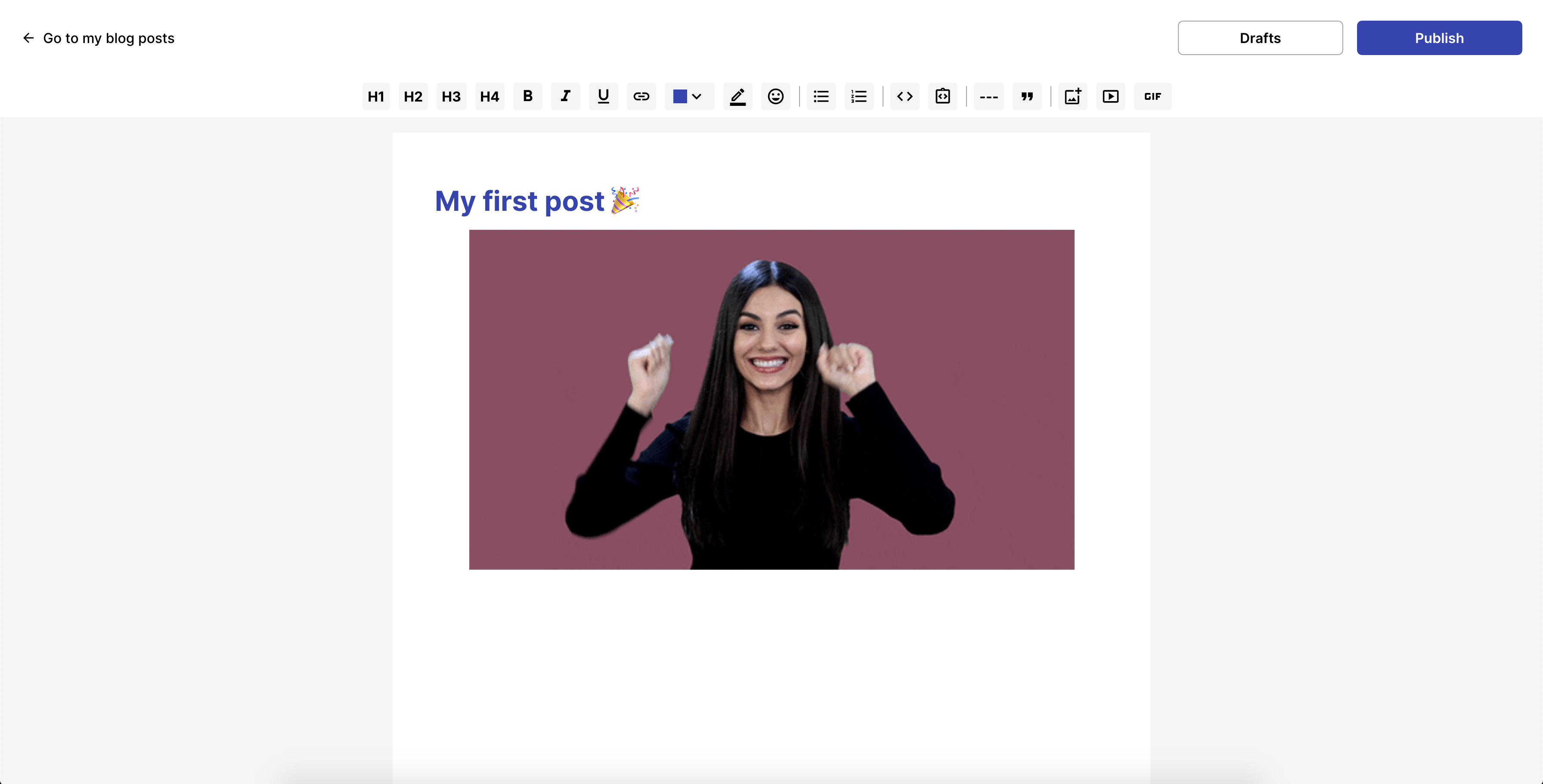Click the Publish button
Image resolution: width=1543 pixels, height=784 pixels.
point(1439,38)
